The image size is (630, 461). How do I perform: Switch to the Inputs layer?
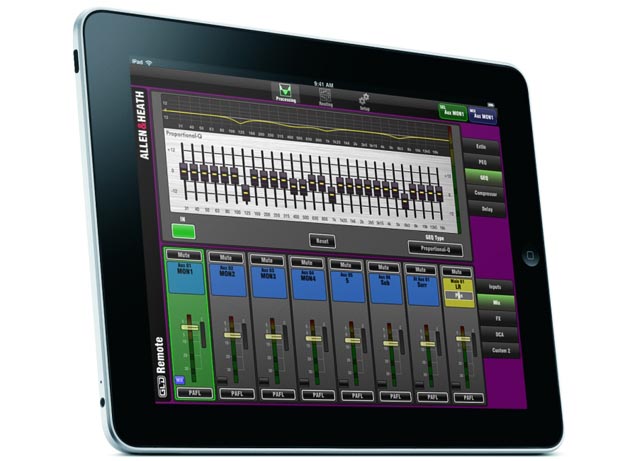pyautogui.click(x=495, y=287)
